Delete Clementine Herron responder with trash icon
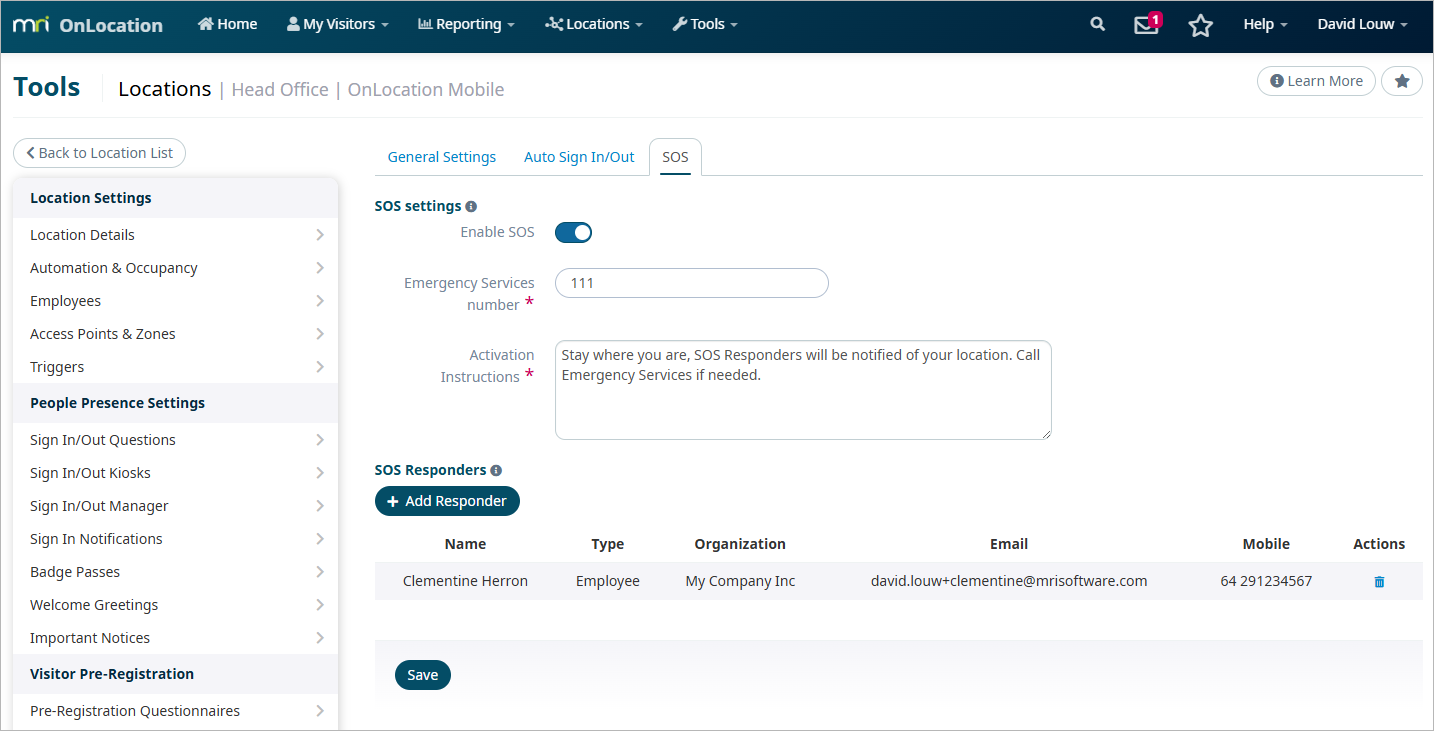 (1379, 581)
